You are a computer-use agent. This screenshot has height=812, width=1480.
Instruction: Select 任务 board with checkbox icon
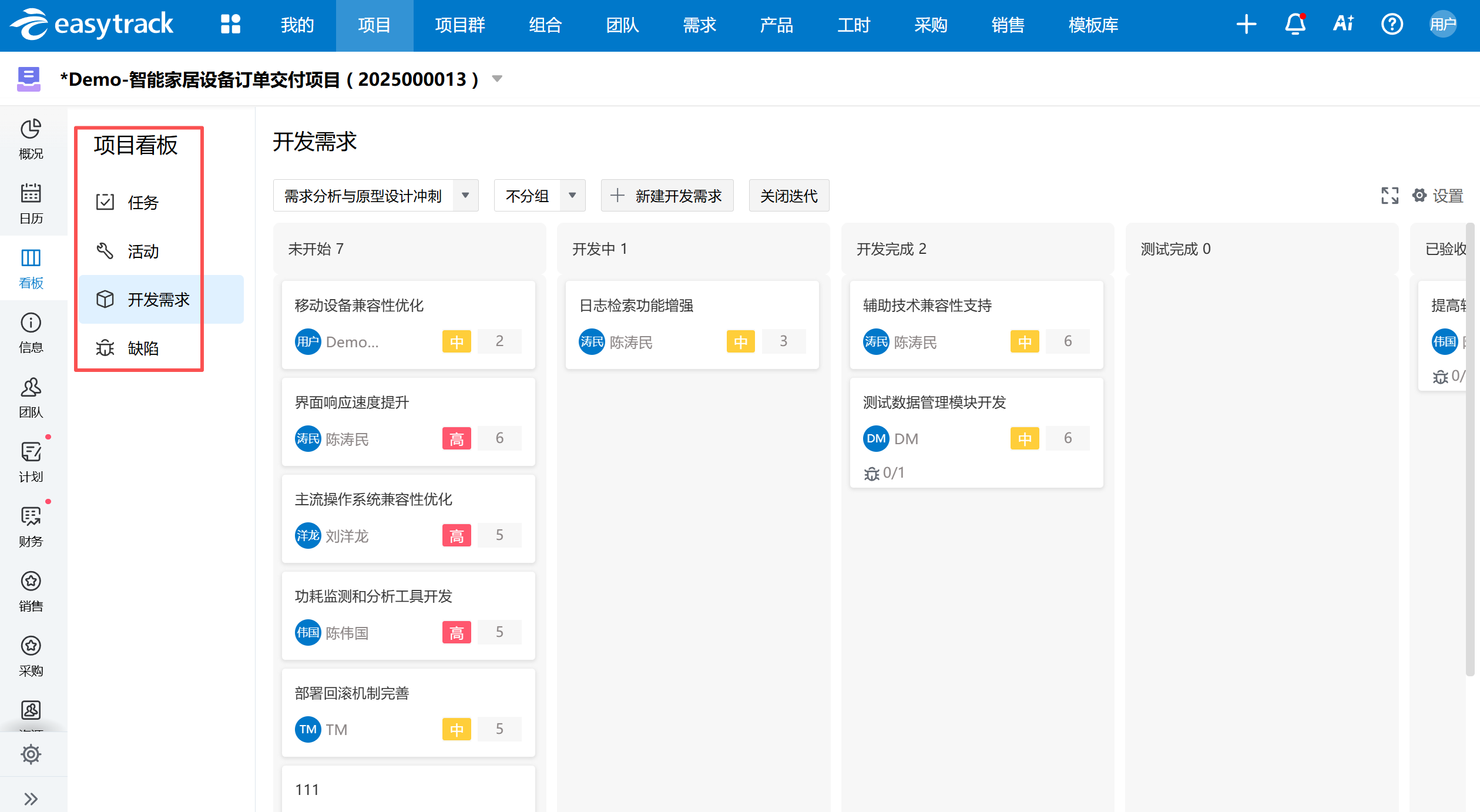(x=143, y=203)
